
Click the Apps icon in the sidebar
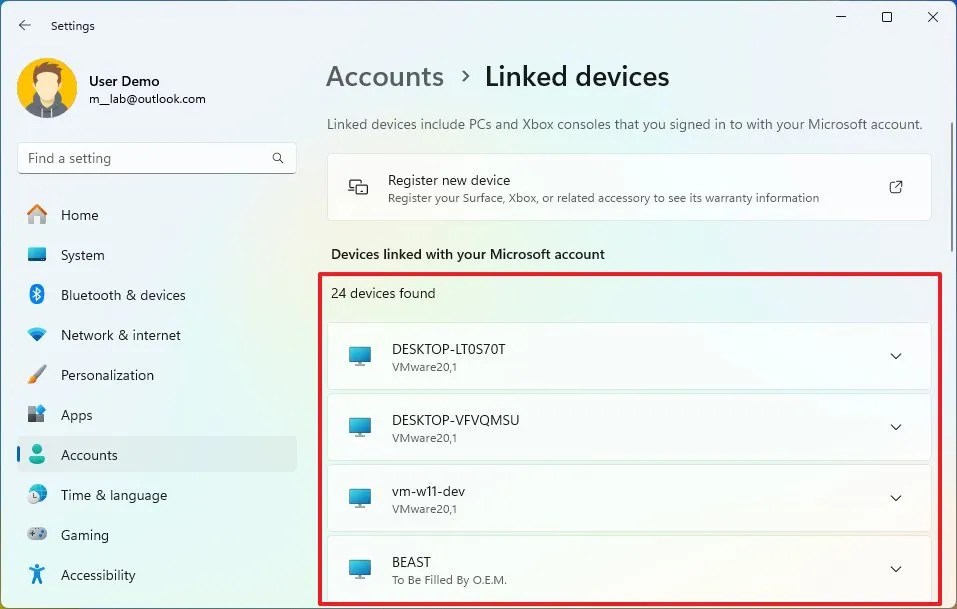point(37,415)
